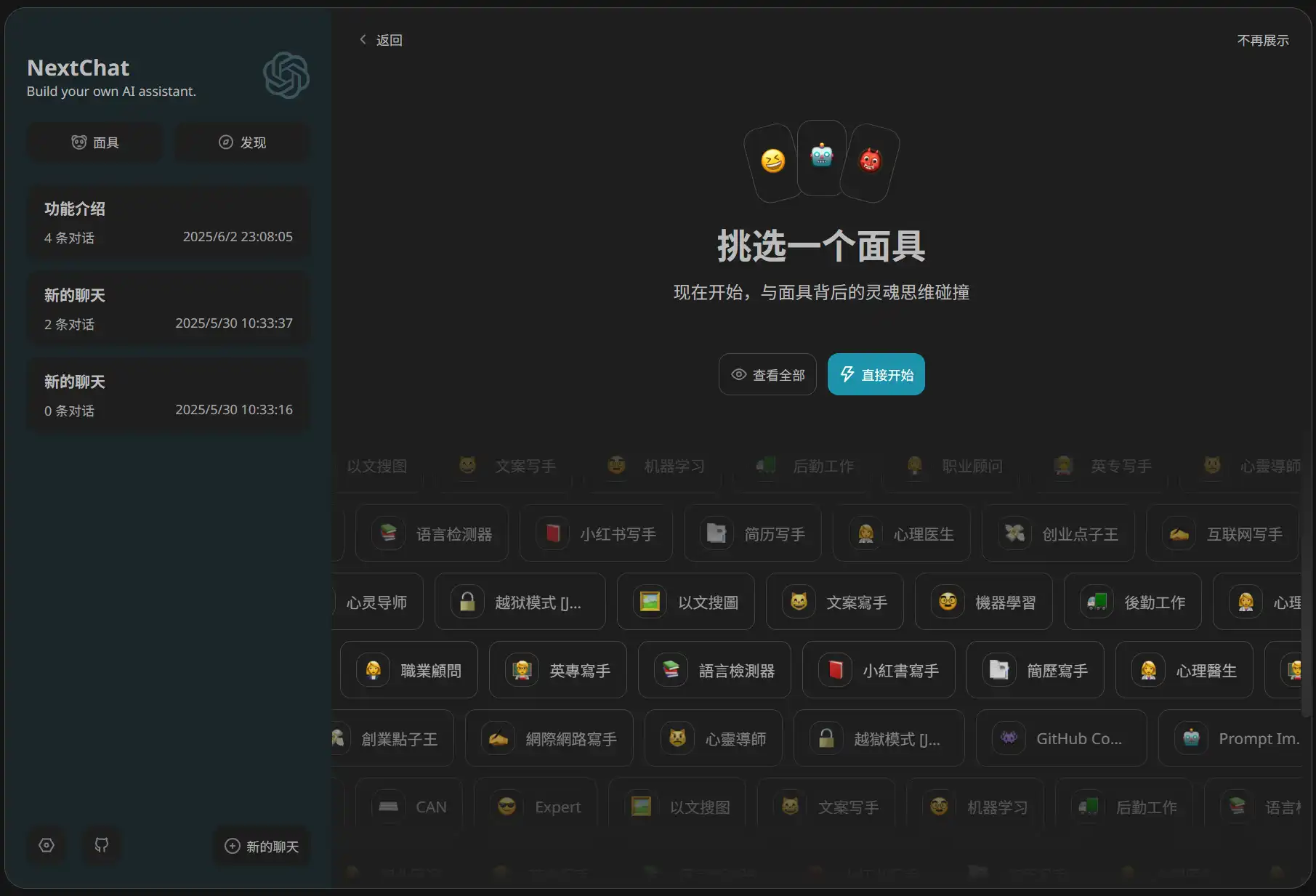Open settings via the hexagon gear icon
Viewport: 1316px width, 896px height.
tap(47, 845)
